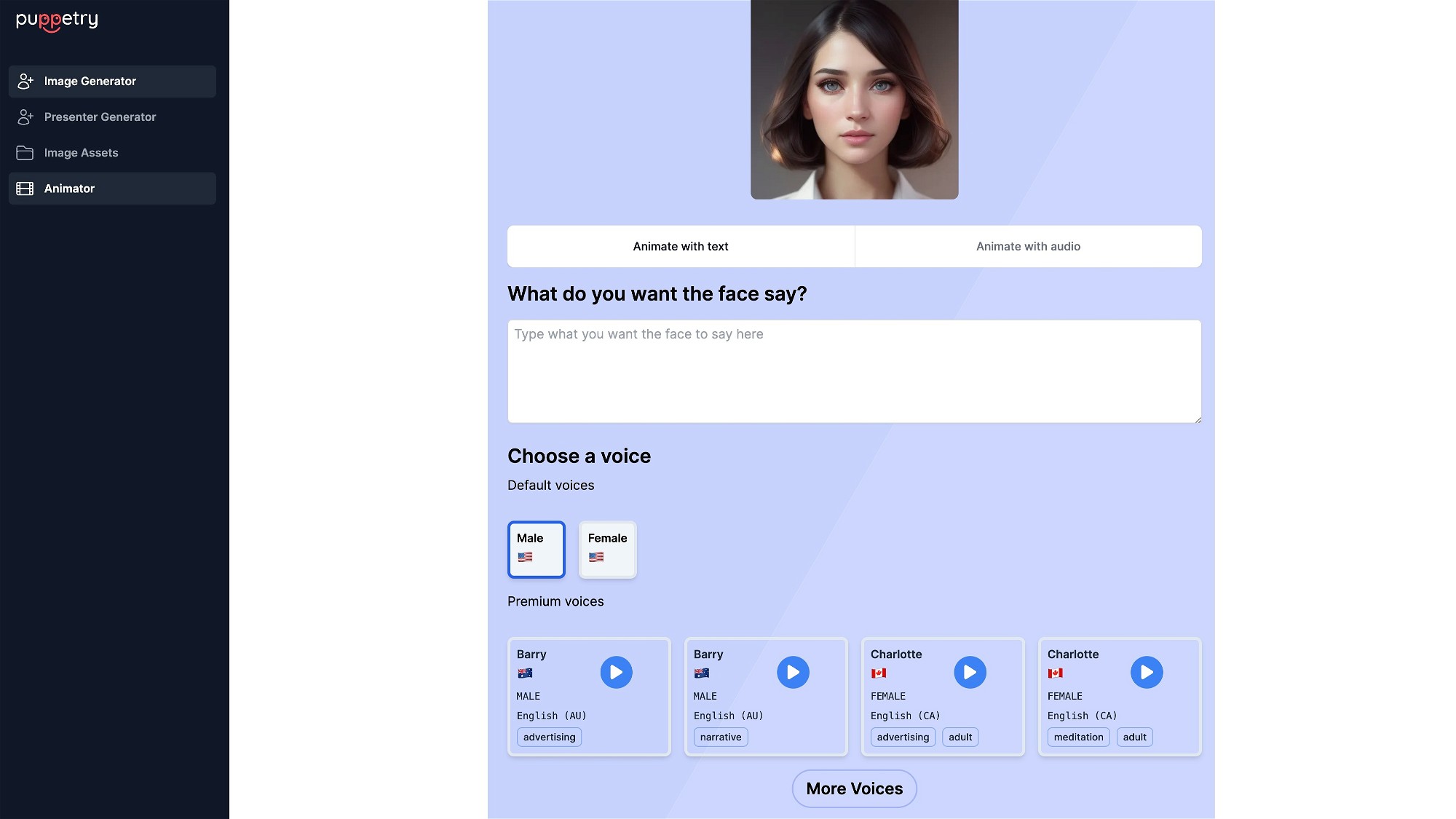
Task: Play the Charlotte meditation voice preview
Action: click(x=1147, y=673)
